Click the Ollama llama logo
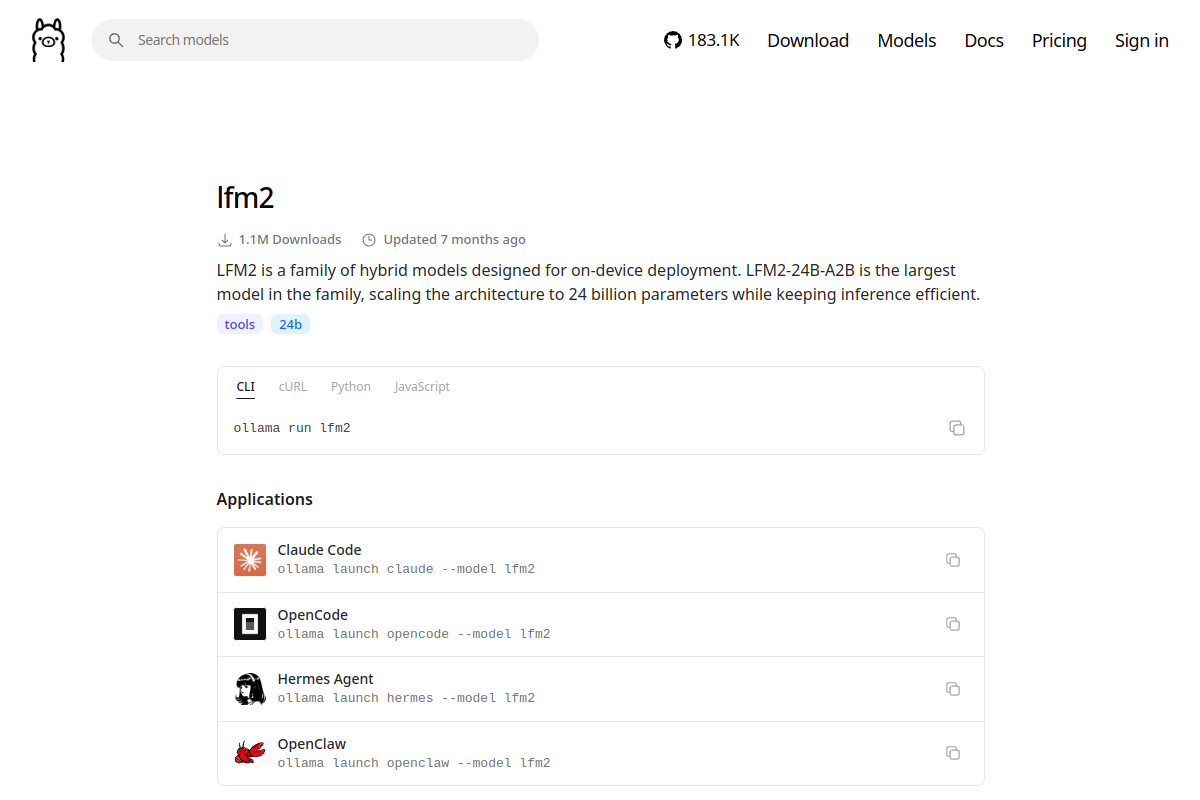 [48, 40]
